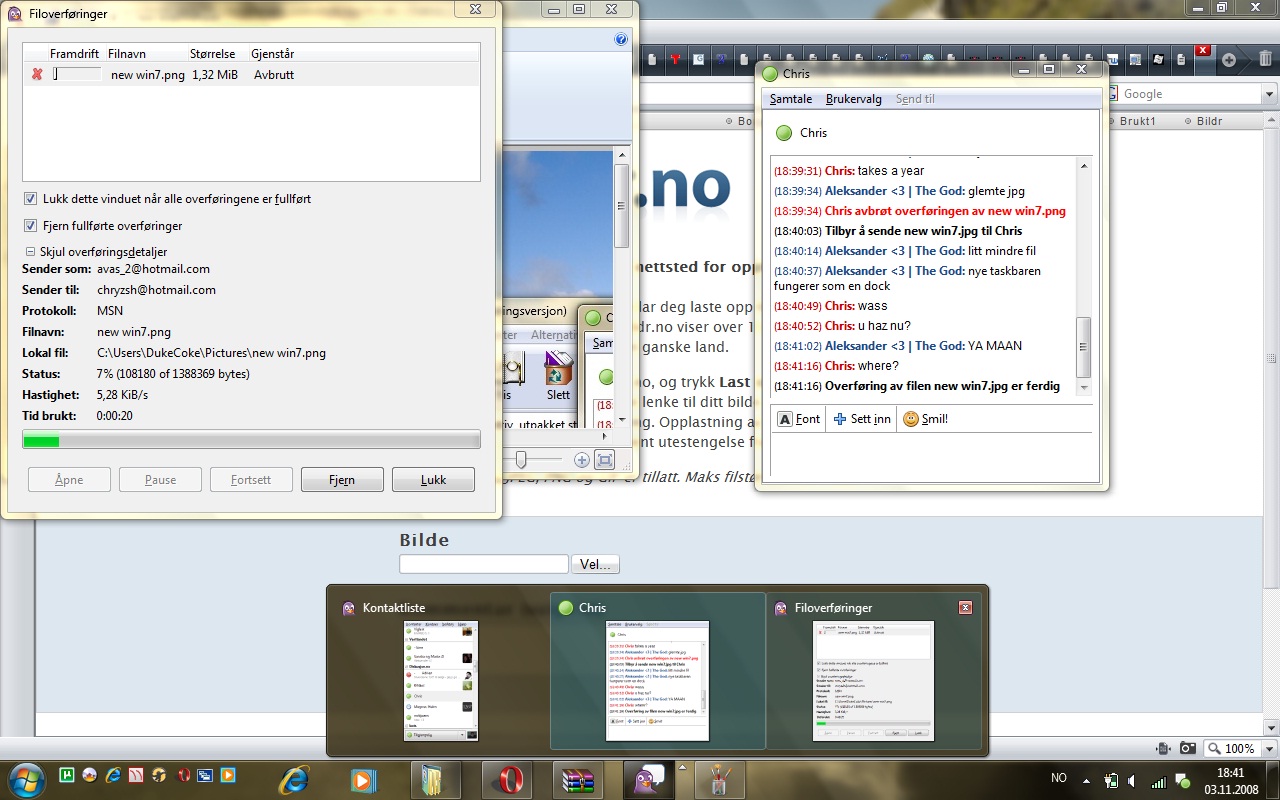The image size is (1280, 800).
Task: Click the NO language indicator
Action: (x=1059, y=778)
